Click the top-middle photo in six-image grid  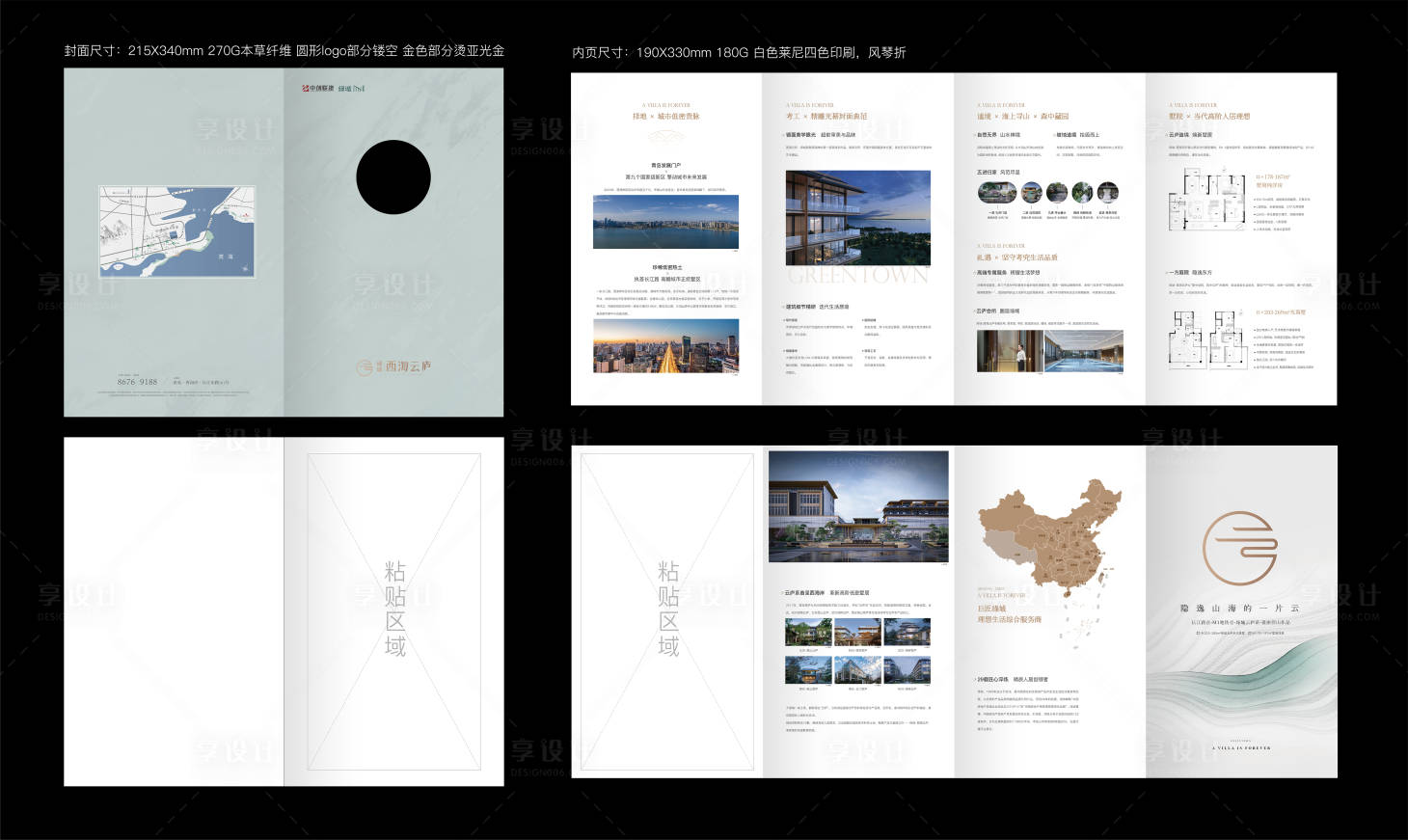[x=857, y=633]
